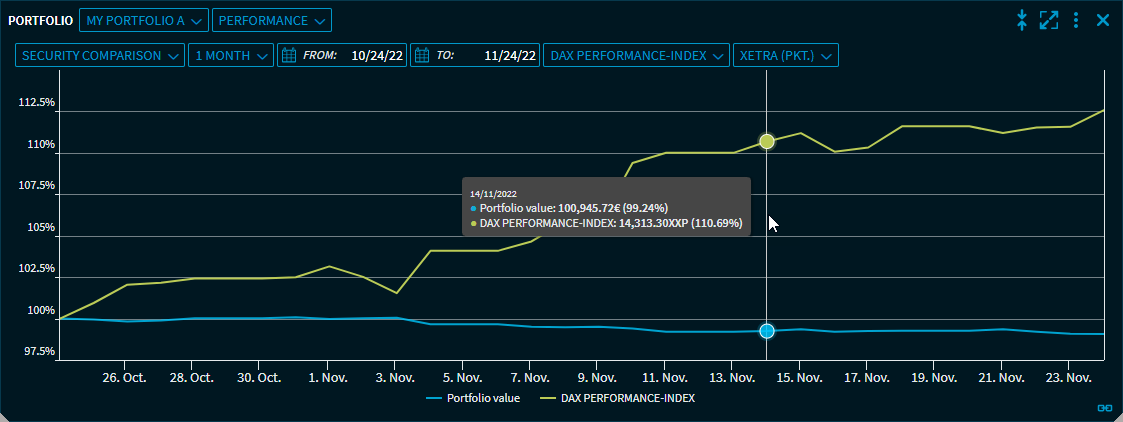
Task: Toggle Portfolio value series in legend
Action: point(470,397)
